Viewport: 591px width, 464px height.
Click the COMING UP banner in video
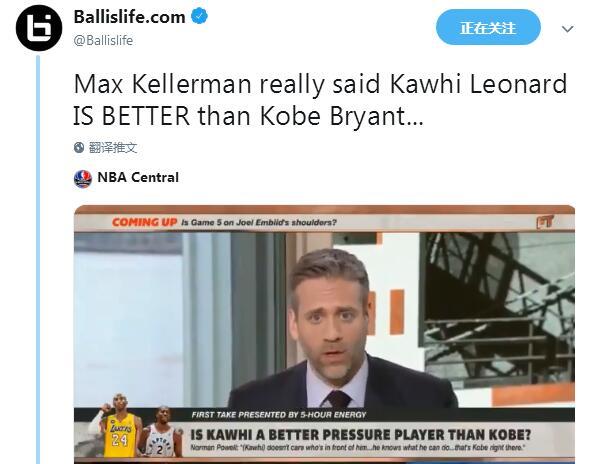click(144, 222)
